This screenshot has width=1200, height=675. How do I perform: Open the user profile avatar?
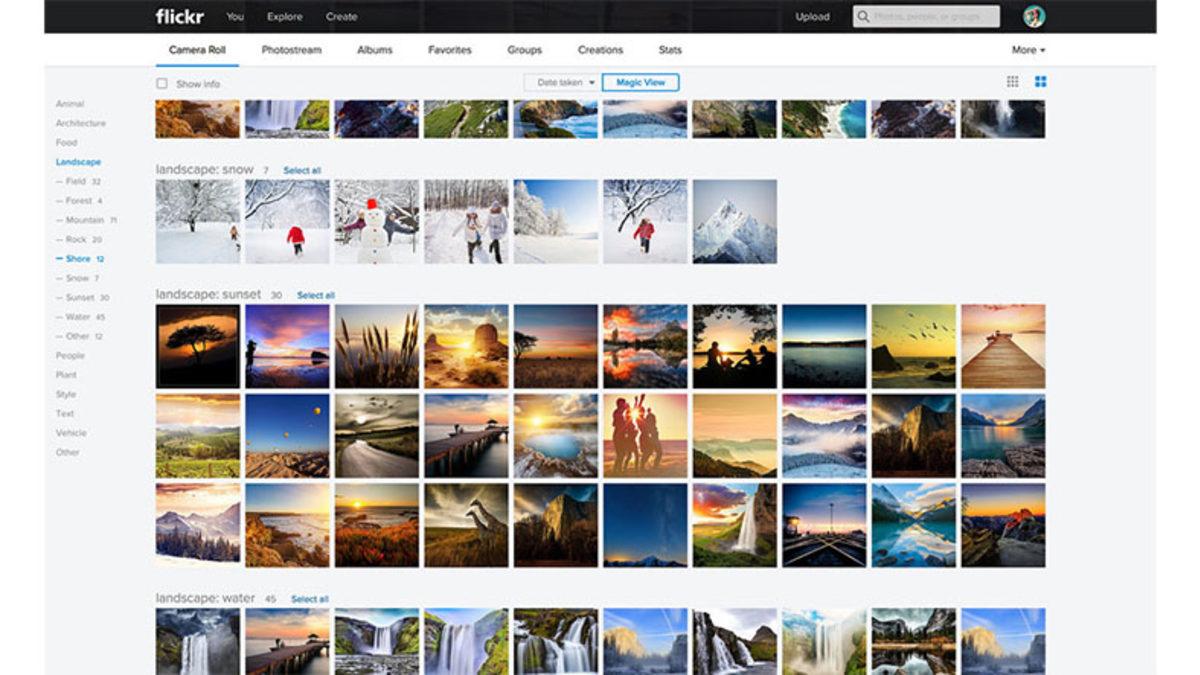click(x=1033, y=17)
